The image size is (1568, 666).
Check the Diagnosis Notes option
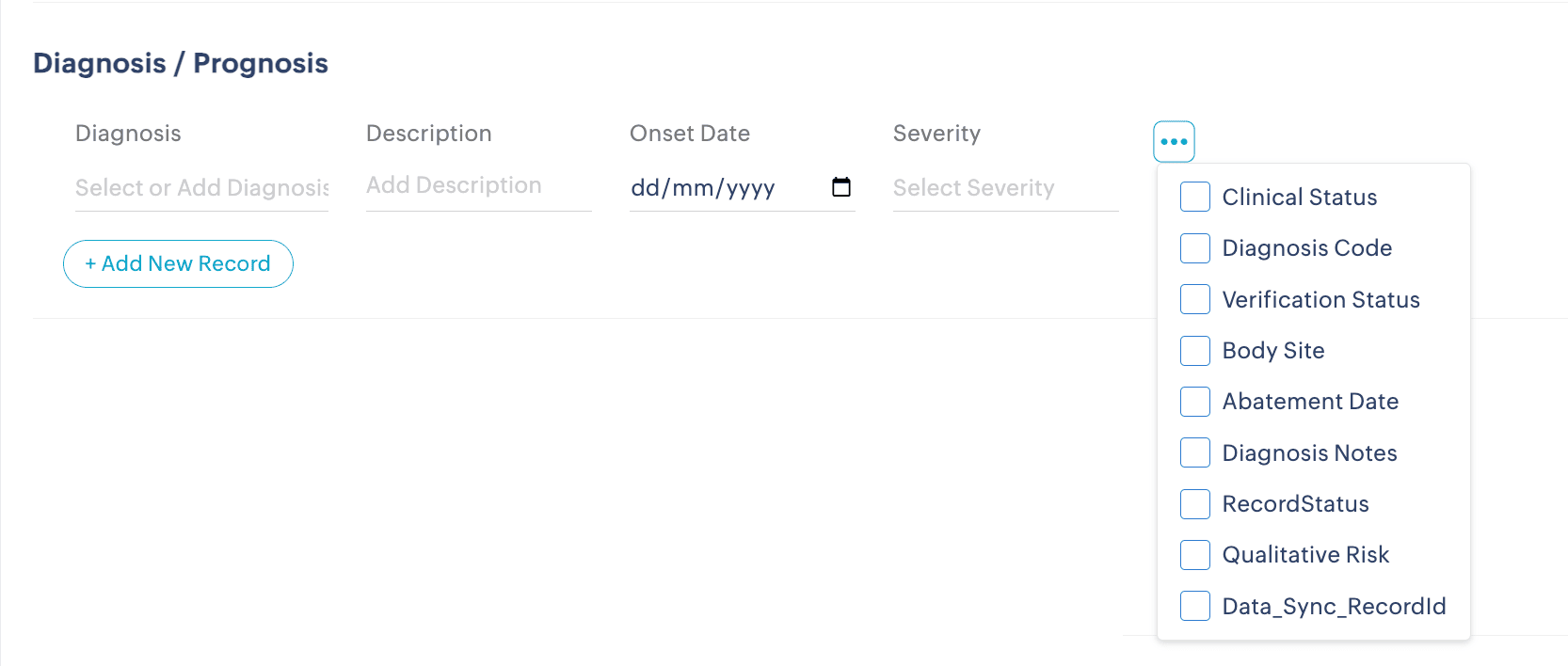pyautogui.click(x=1195, y=452)
